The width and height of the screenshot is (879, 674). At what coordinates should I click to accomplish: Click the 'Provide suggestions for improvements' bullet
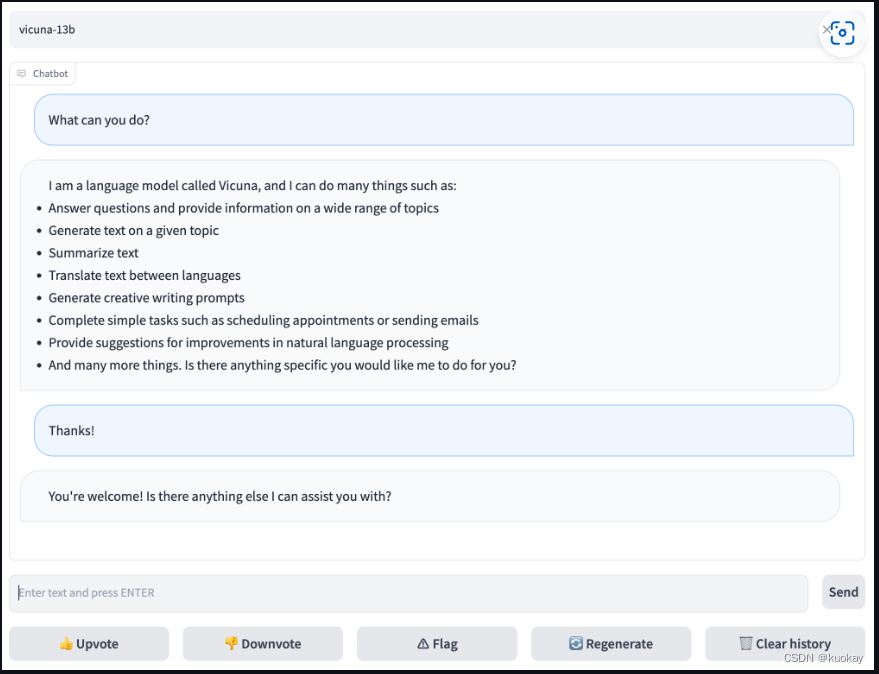coord(248,343)
